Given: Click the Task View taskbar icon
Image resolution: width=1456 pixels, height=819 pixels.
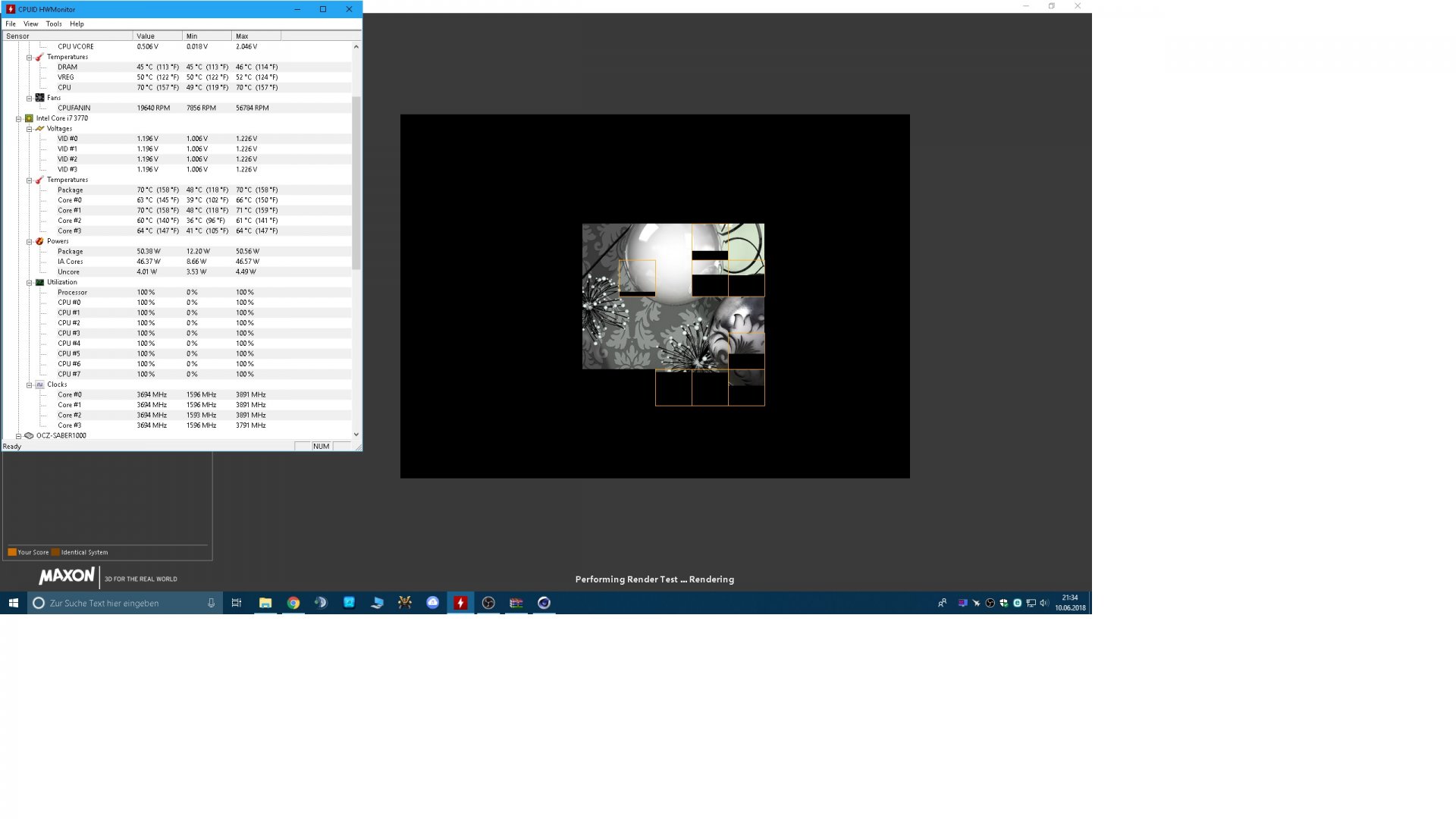Looking at the screenshot, I should tap(237, 603).
